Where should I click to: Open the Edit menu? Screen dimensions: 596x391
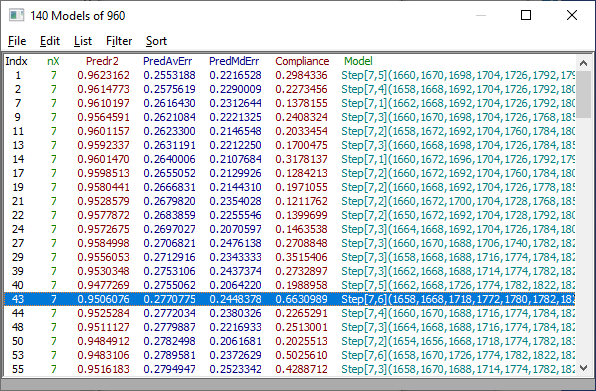[50, 41]
